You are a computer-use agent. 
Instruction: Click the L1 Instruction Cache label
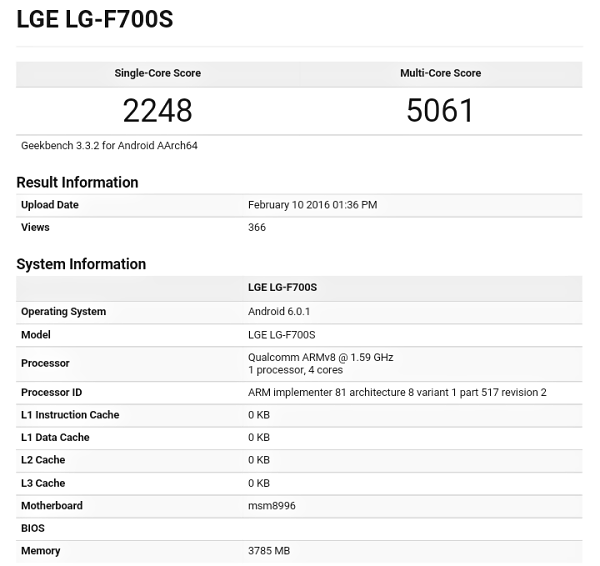pyautogui.click(x=70, y=415)
